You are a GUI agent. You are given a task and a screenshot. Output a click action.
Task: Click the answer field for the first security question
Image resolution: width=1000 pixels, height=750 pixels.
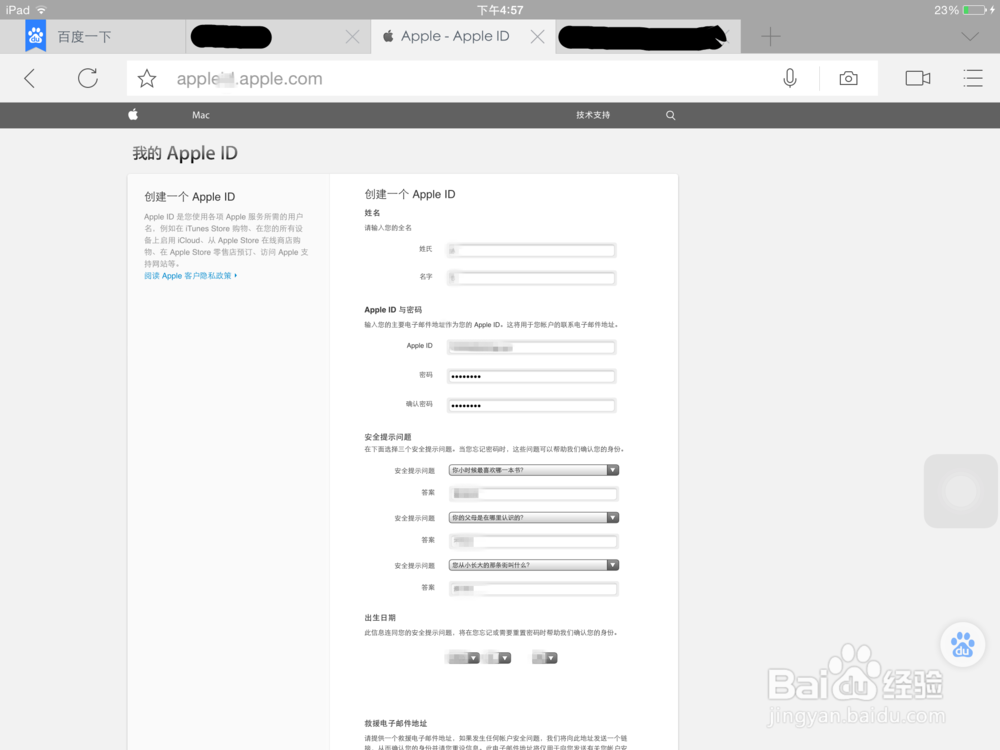534,494
